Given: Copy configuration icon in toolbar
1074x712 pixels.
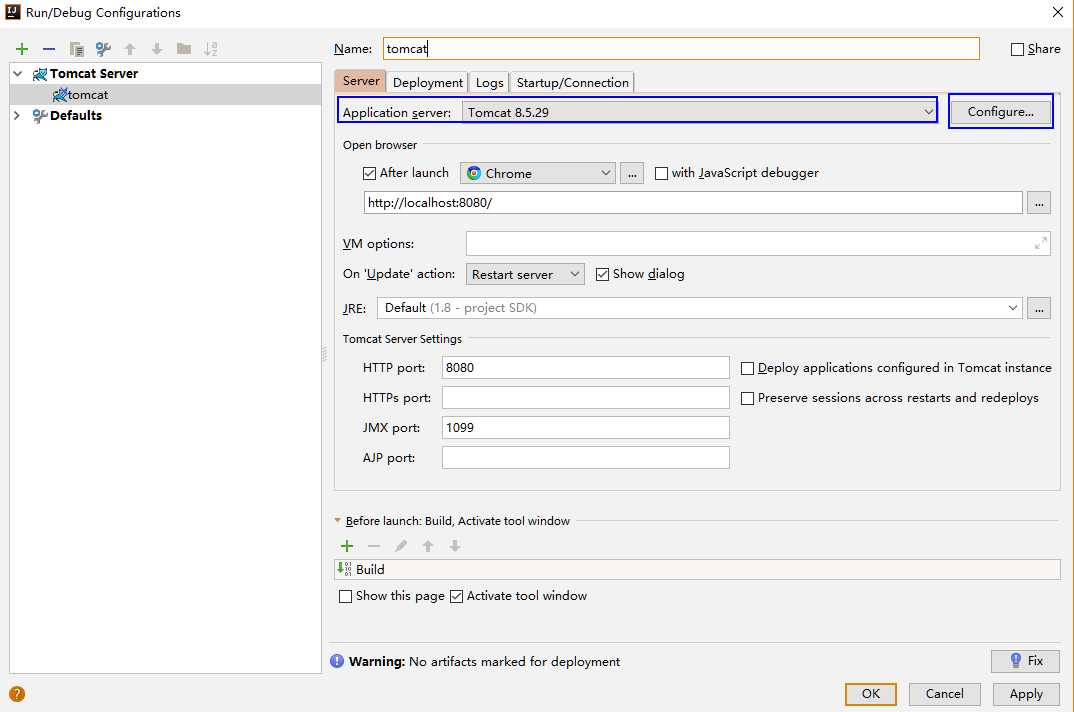Looking at the screenshot, I should tap(77, 49).
